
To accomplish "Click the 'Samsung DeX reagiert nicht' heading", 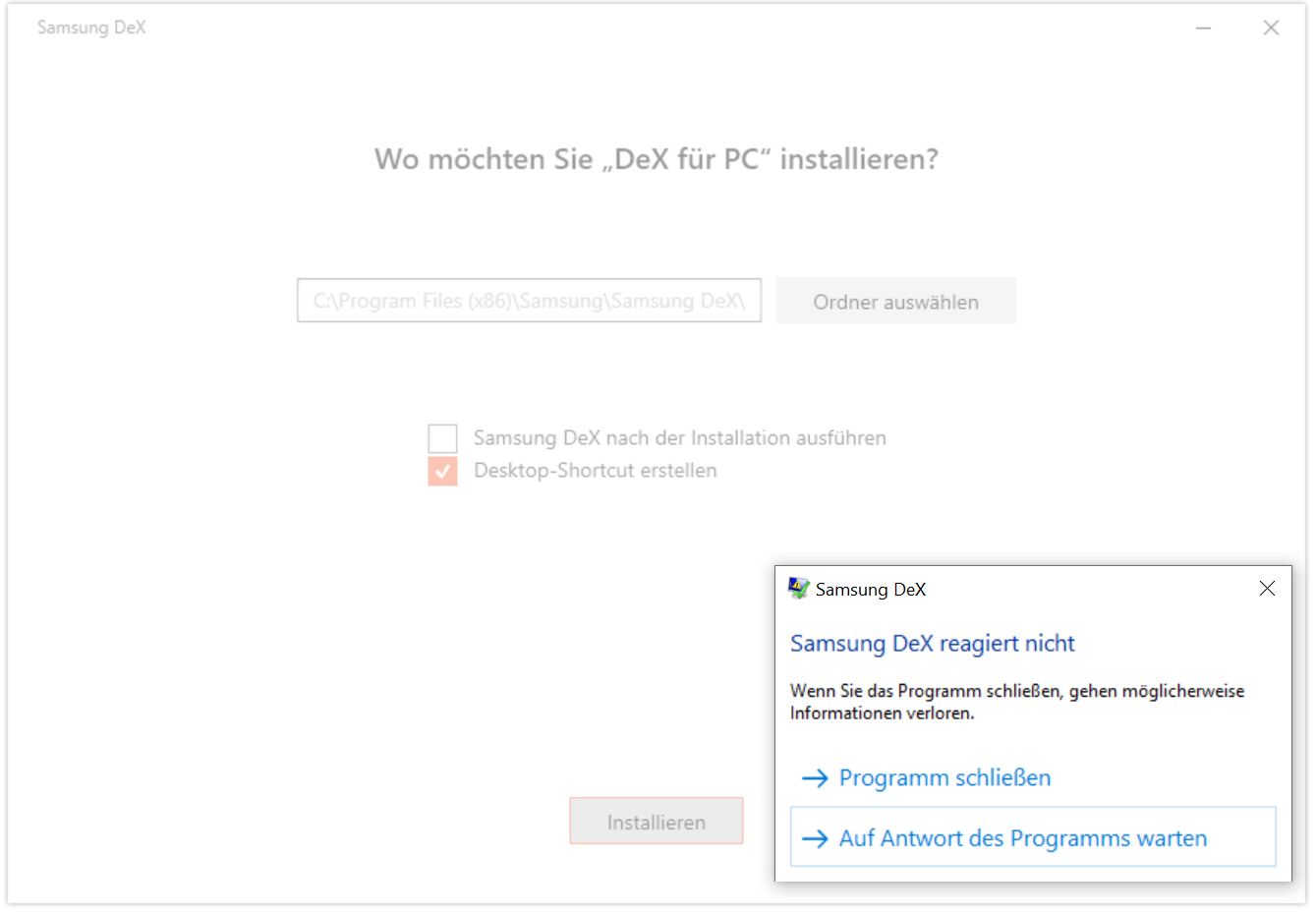I will pos(933,644).
